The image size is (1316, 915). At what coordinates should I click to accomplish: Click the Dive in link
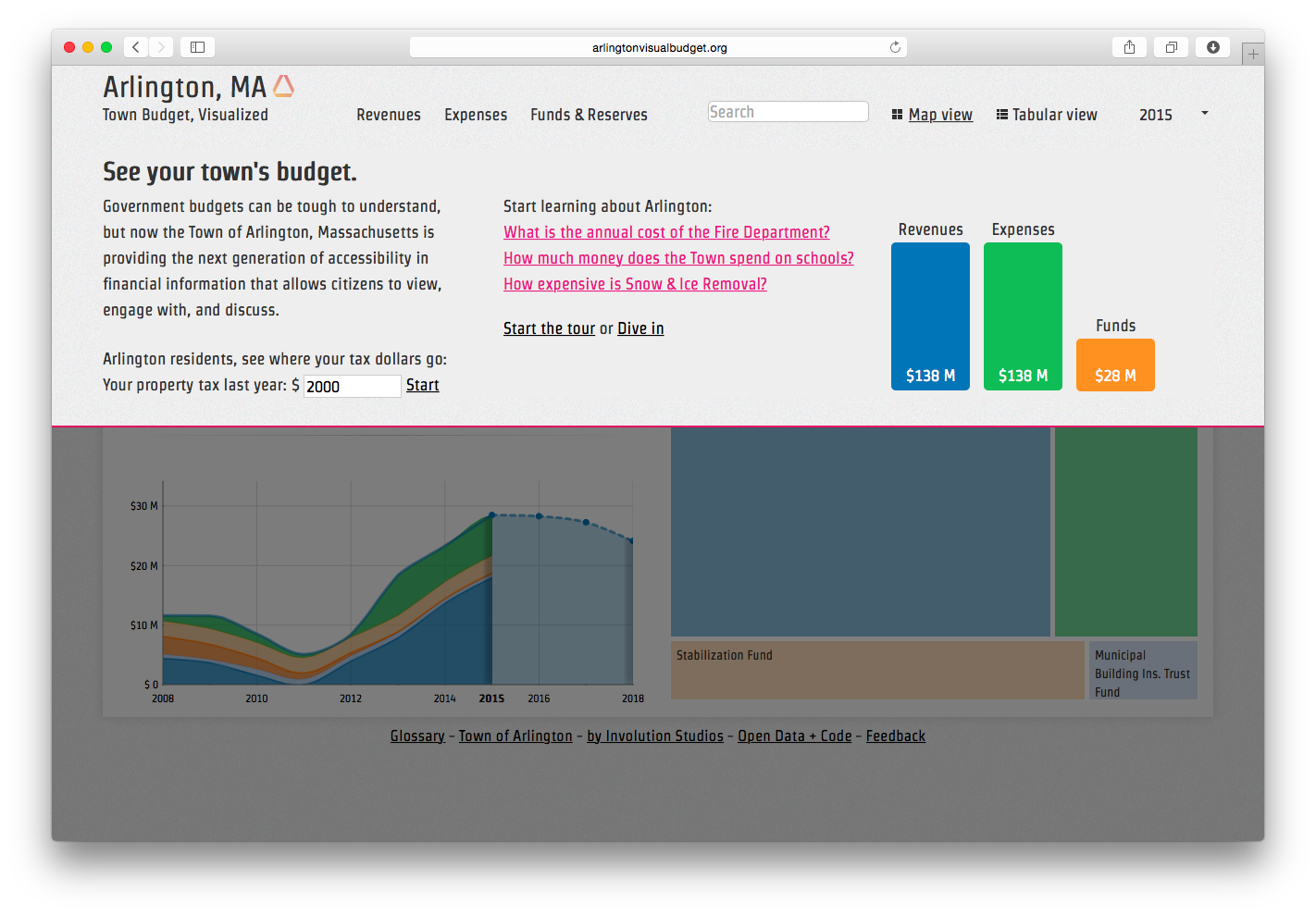click(x=640, y=328)
